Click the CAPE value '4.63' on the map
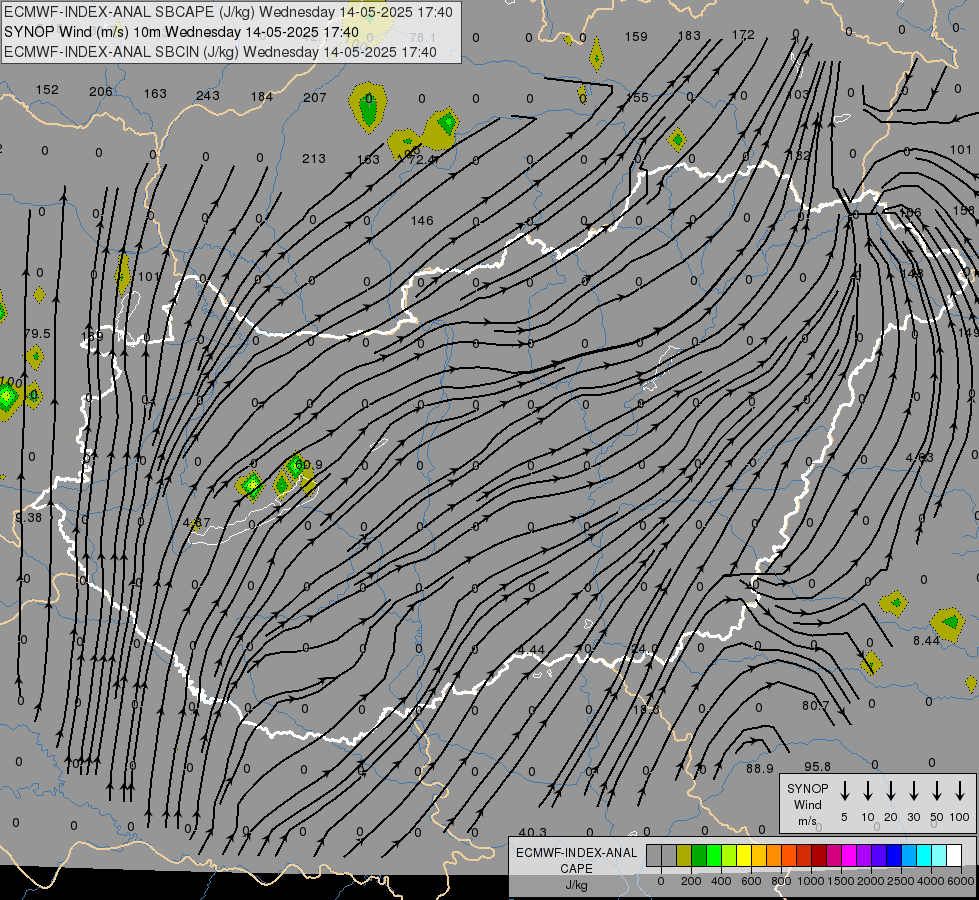 click(x=920, y=458)
